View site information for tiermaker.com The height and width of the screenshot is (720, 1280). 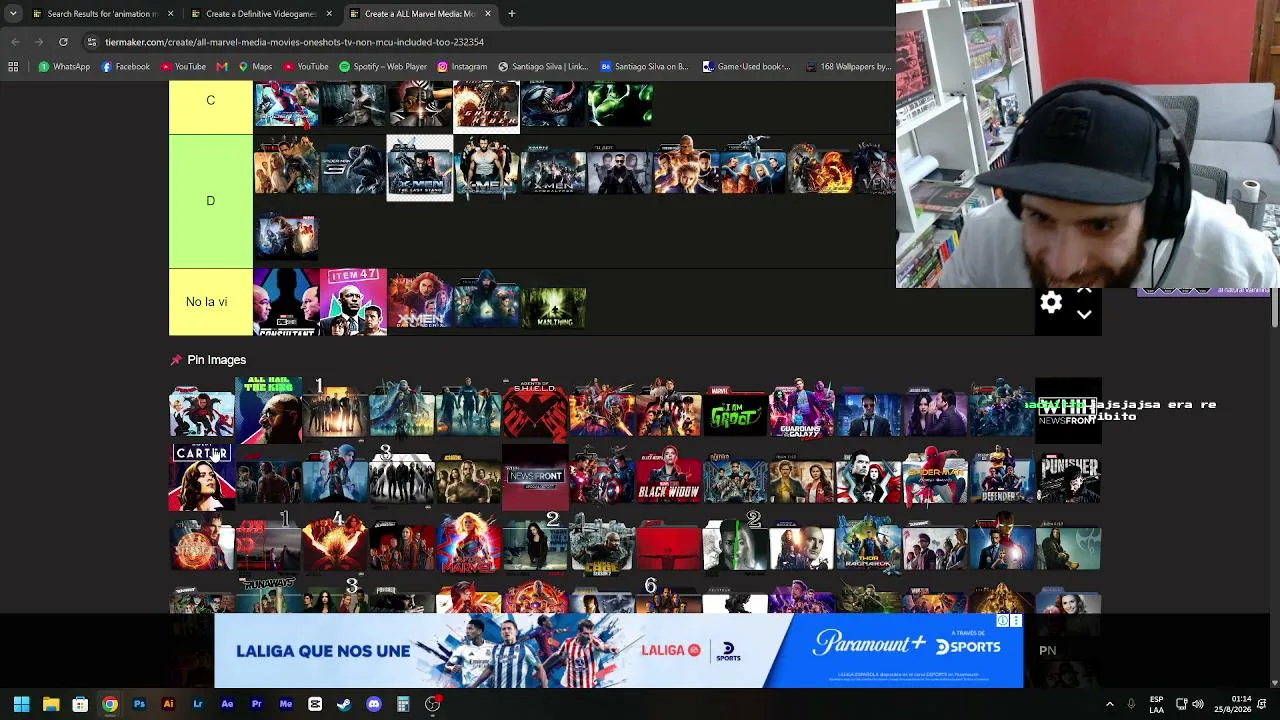coord(92,42)
